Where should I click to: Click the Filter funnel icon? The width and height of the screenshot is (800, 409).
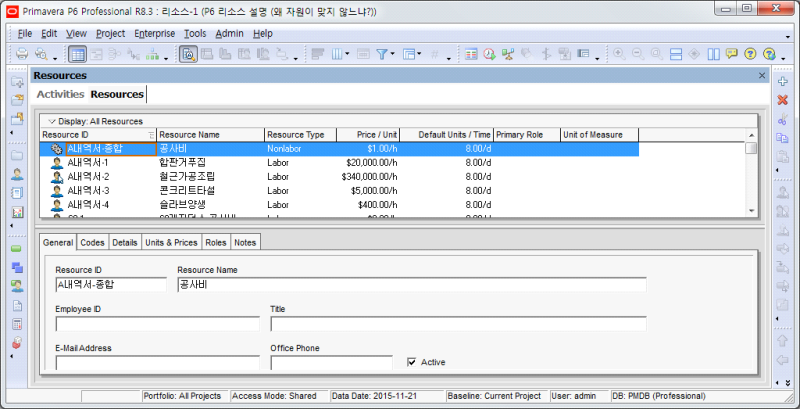coord(382,54)
